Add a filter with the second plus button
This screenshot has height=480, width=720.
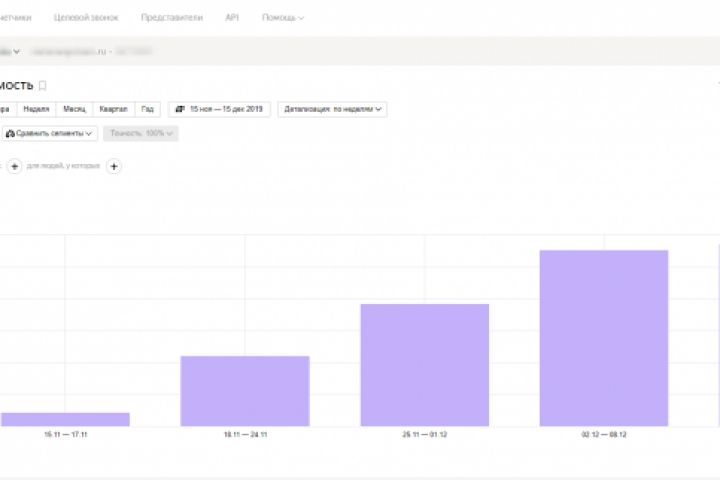[114, 166]
